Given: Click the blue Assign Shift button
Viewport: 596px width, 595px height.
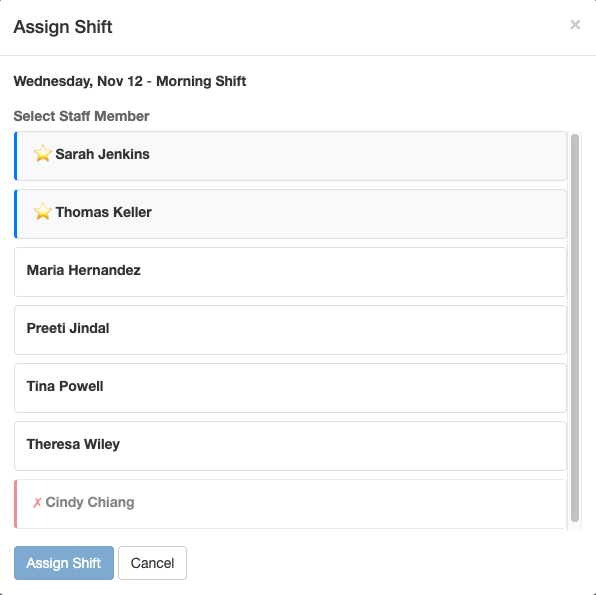Looking at the screenshot, I should pos(64,563).
